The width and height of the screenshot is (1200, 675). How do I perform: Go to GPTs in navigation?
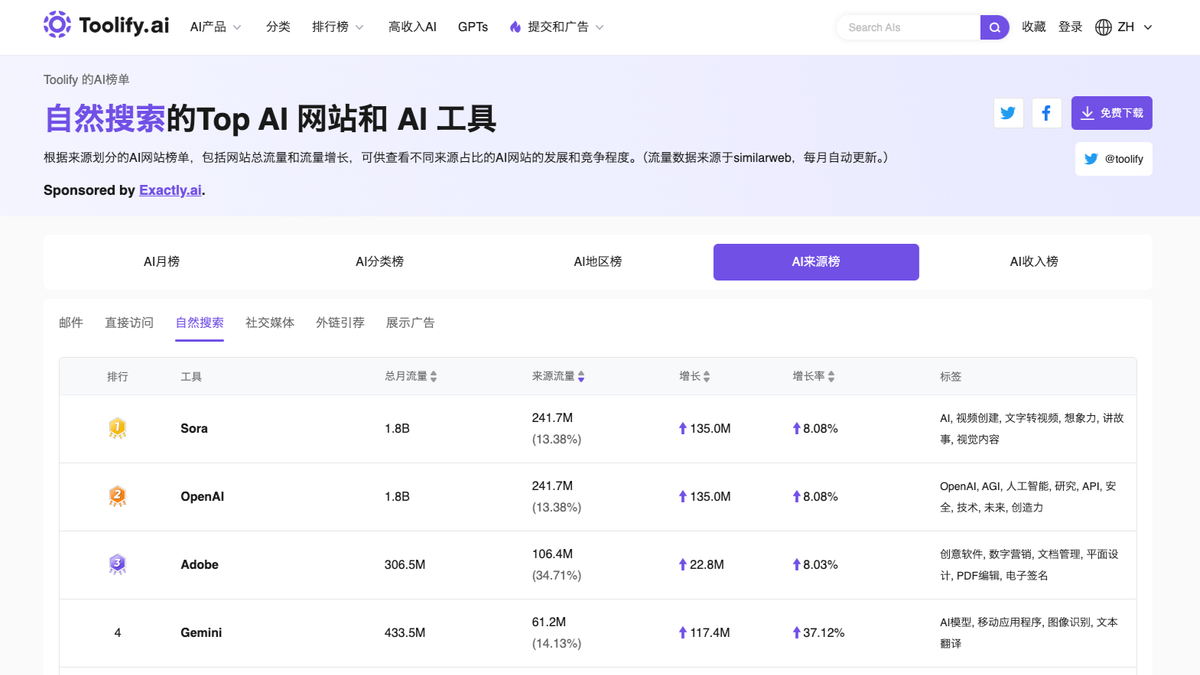(473, 27)
